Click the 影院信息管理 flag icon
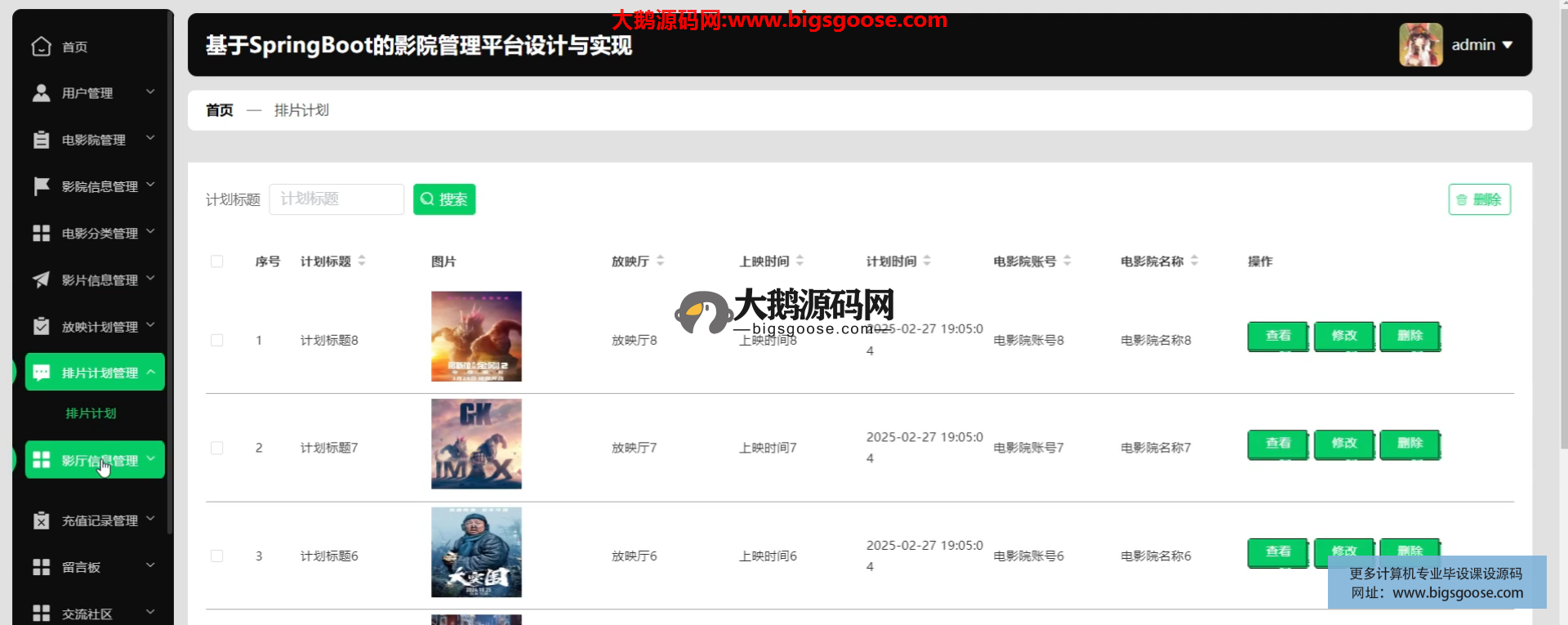Screen dimensions: 1568x625 pyautogui.click(x=41, y=186)
